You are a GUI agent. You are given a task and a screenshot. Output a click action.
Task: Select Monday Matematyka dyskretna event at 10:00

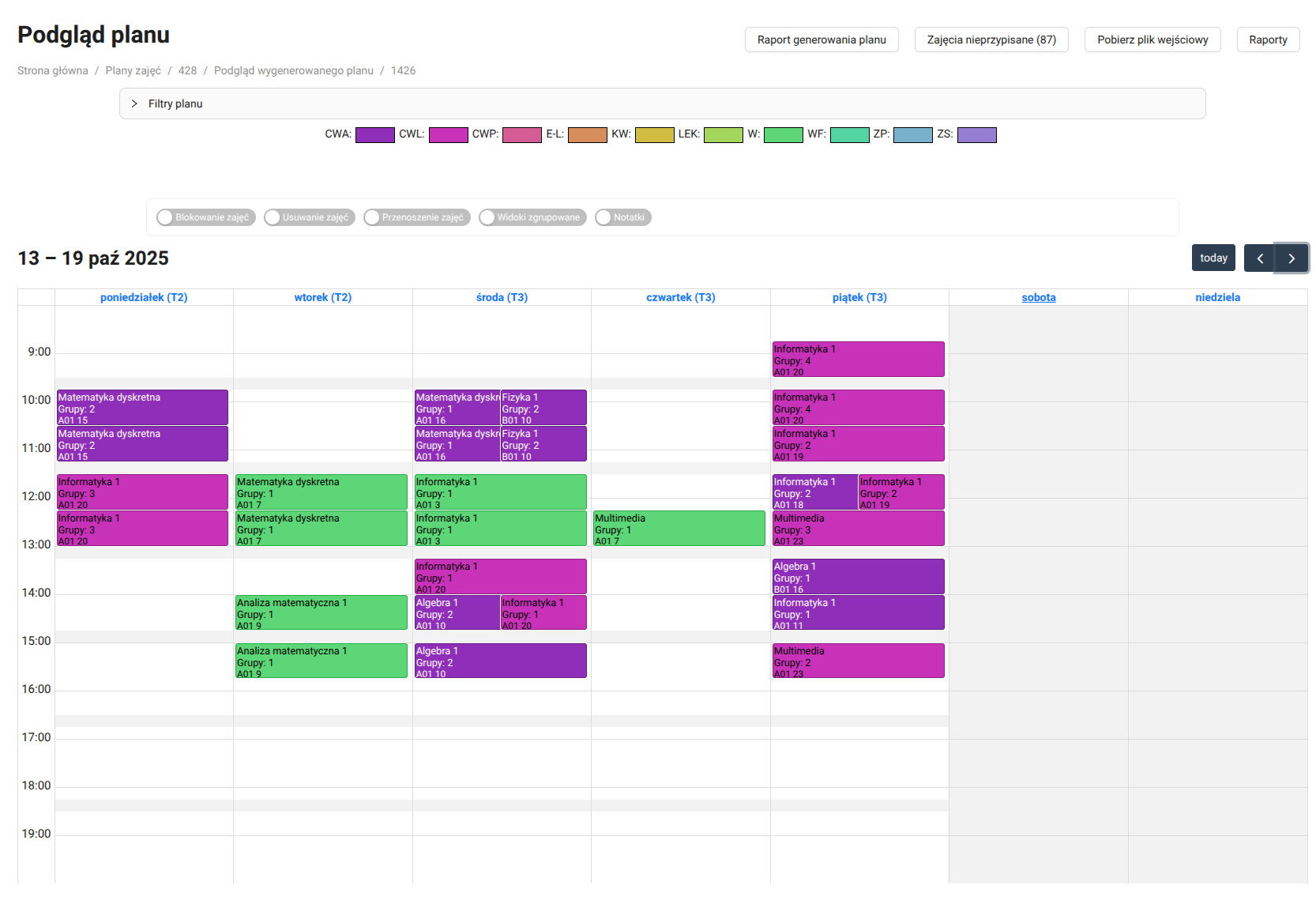[x=142, y=408]
